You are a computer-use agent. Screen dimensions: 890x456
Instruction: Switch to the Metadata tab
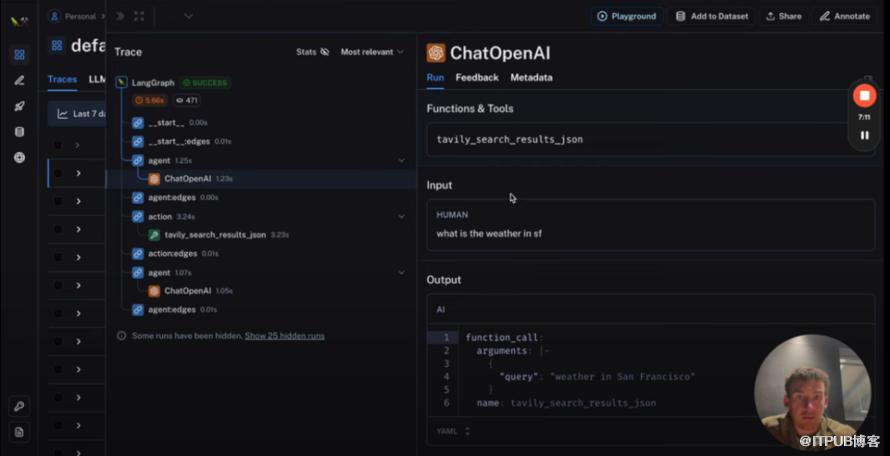(531, 77)
